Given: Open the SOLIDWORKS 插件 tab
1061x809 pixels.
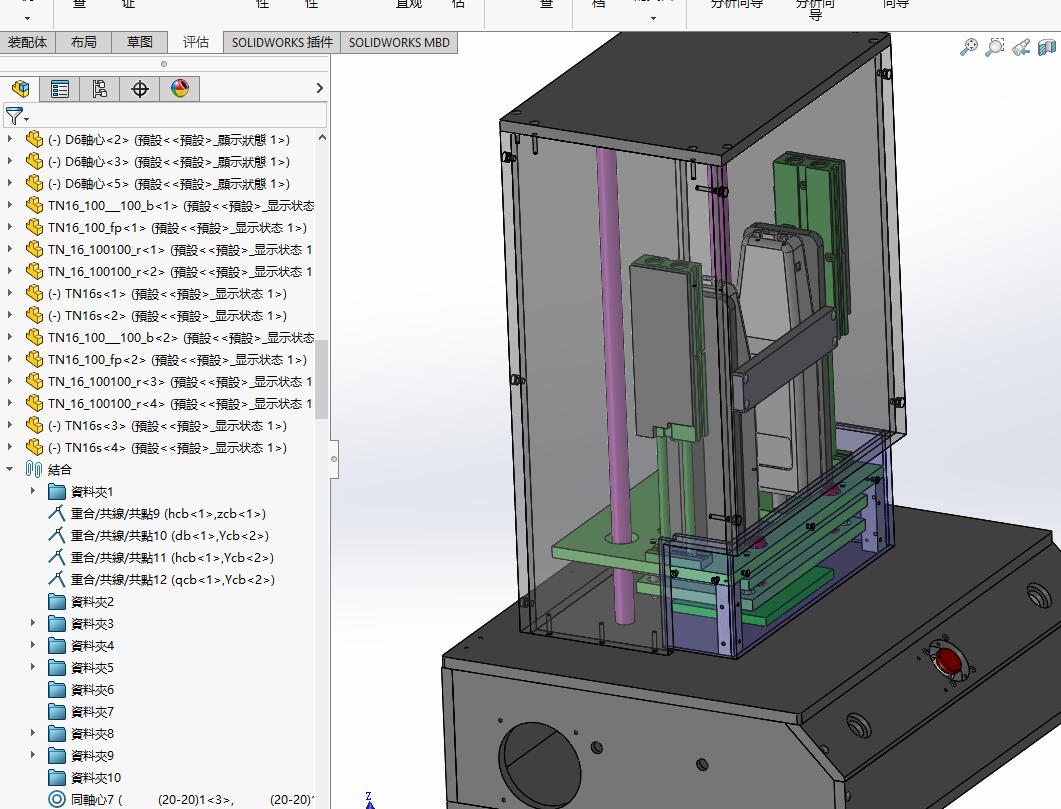Looking at the screenshot, I should (282, 43).
